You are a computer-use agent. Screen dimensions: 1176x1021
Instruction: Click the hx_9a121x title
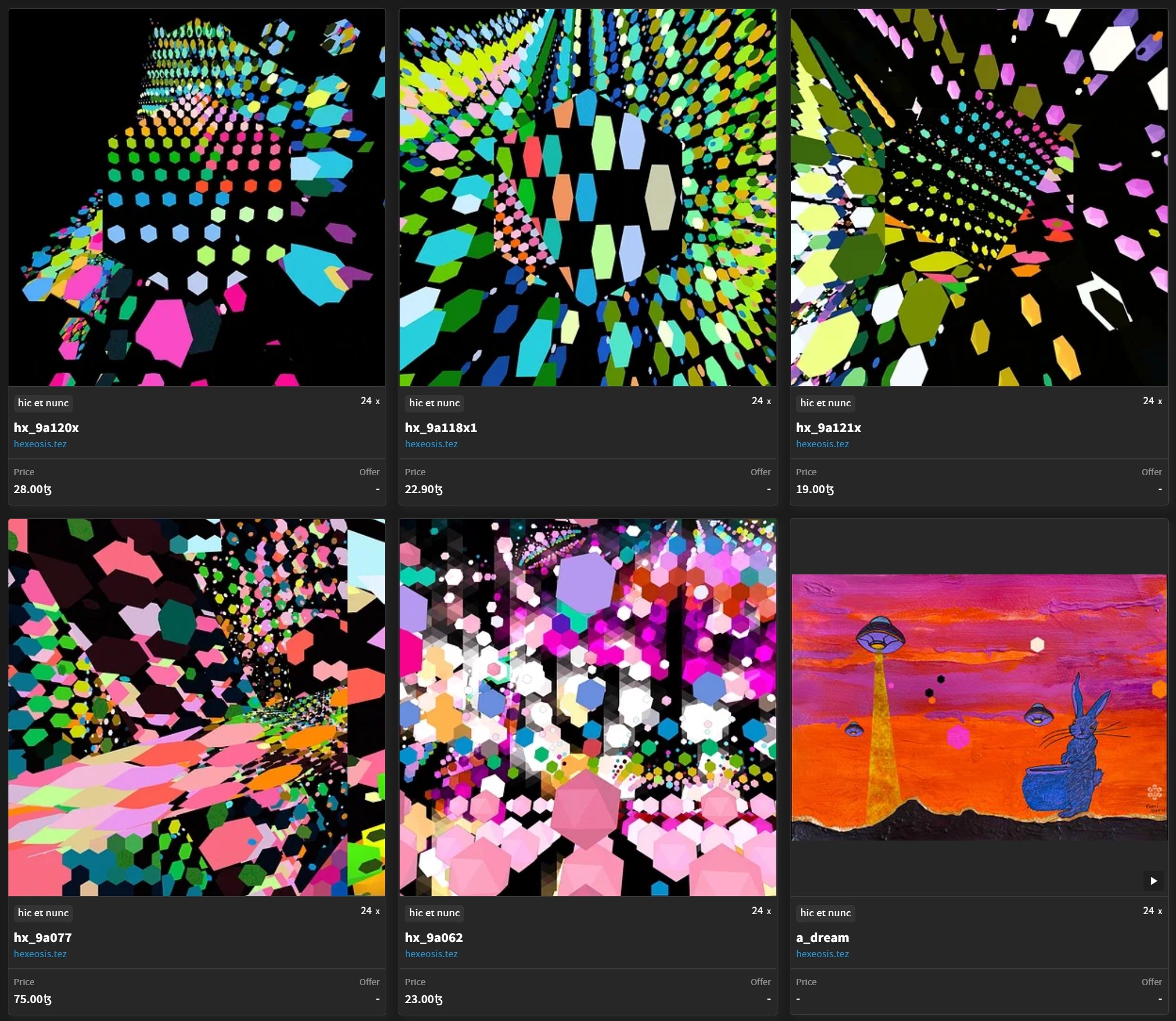point(828,428)
